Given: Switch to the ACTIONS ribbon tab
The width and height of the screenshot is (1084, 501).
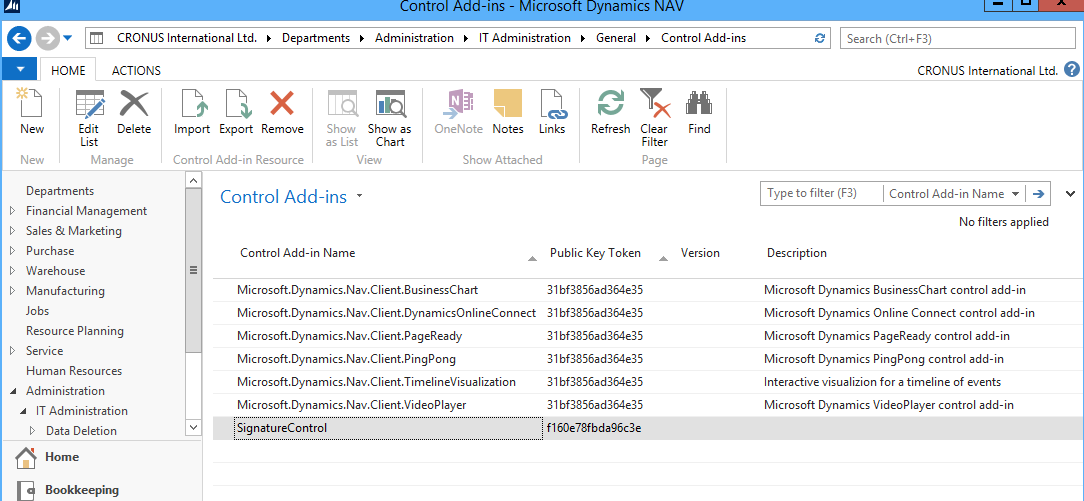Looking at the screenshot, I should tap(136, 71).
